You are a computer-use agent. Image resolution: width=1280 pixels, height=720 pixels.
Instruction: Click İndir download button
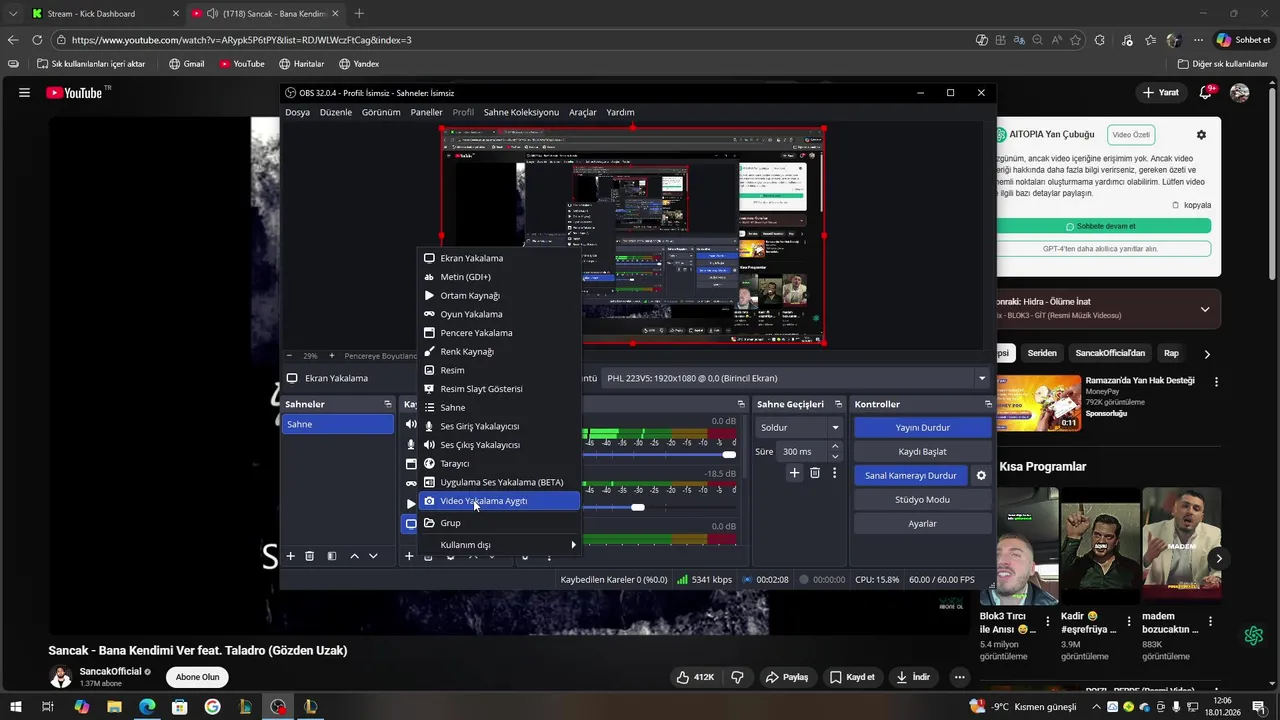(x=913, y=677)
